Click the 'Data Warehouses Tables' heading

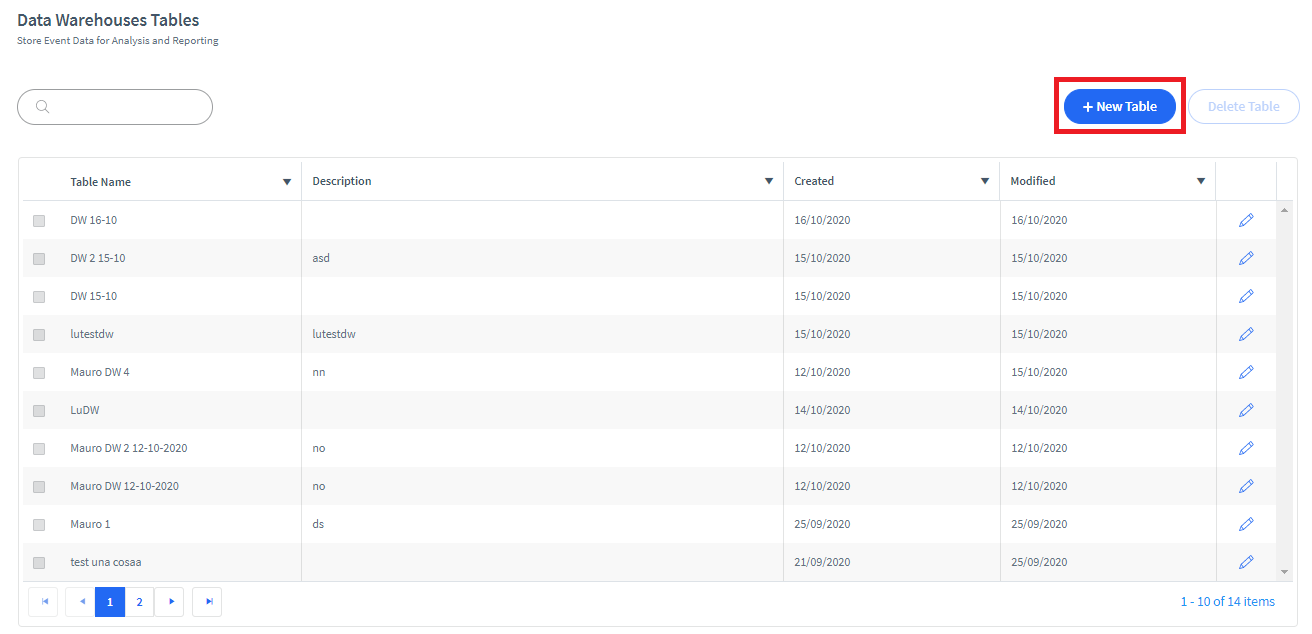108,20
